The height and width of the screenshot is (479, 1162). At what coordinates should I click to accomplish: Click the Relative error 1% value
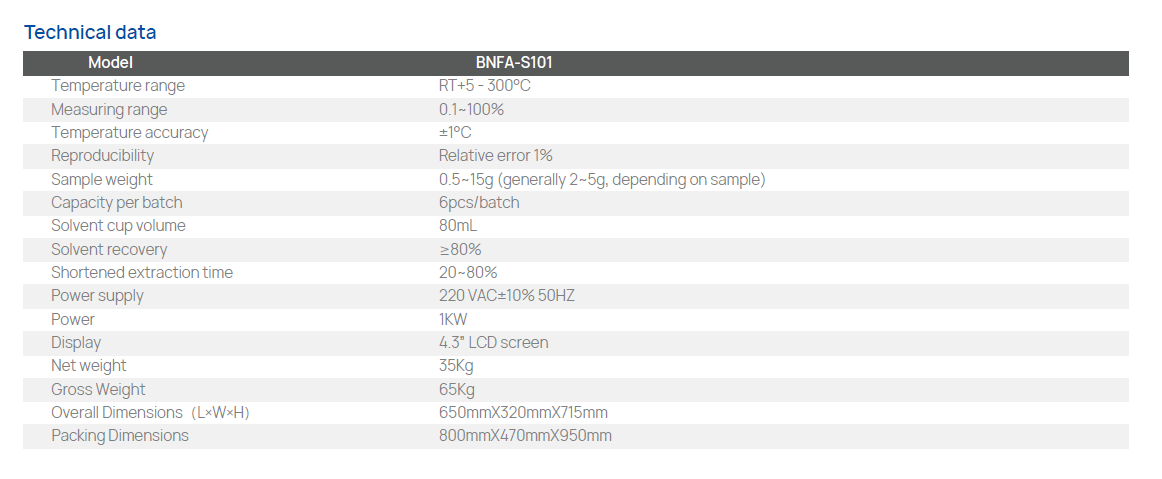coord(496,156)
